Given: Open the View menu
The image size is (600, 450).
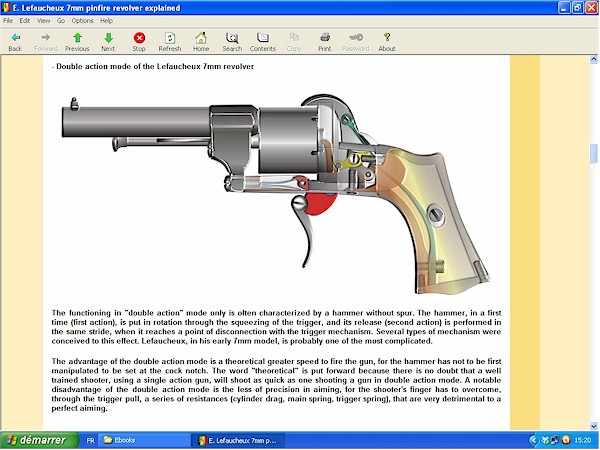Looking at the screenshot, I should pos(43,21).
